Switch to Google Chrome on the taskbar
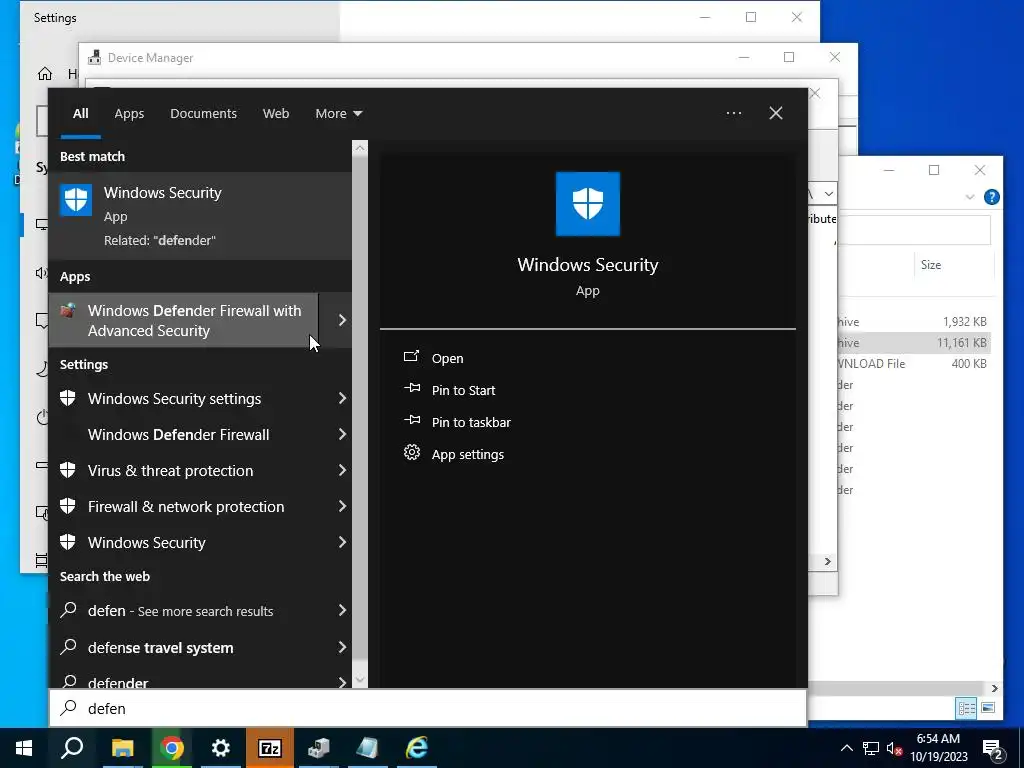Screen dimensions: 1024x768 (x=172, y=748)
